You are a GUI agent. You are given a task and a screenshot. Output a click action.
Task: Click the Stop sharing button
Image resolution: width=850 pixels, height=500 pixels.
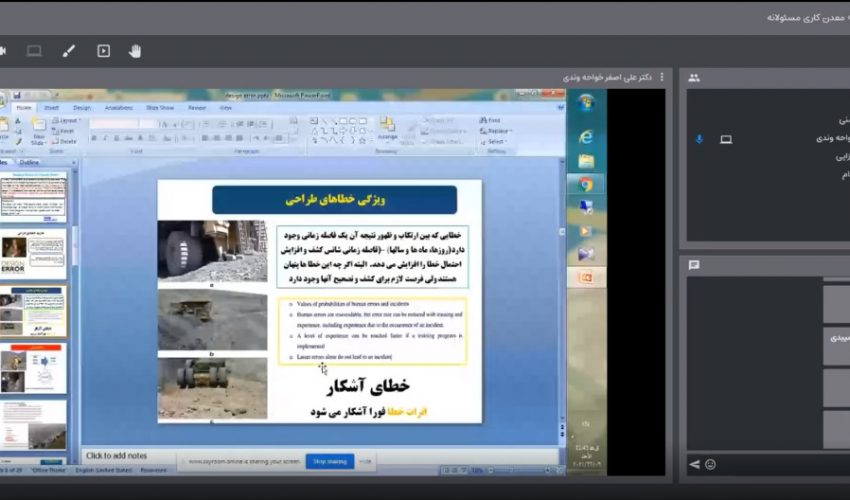330,461
